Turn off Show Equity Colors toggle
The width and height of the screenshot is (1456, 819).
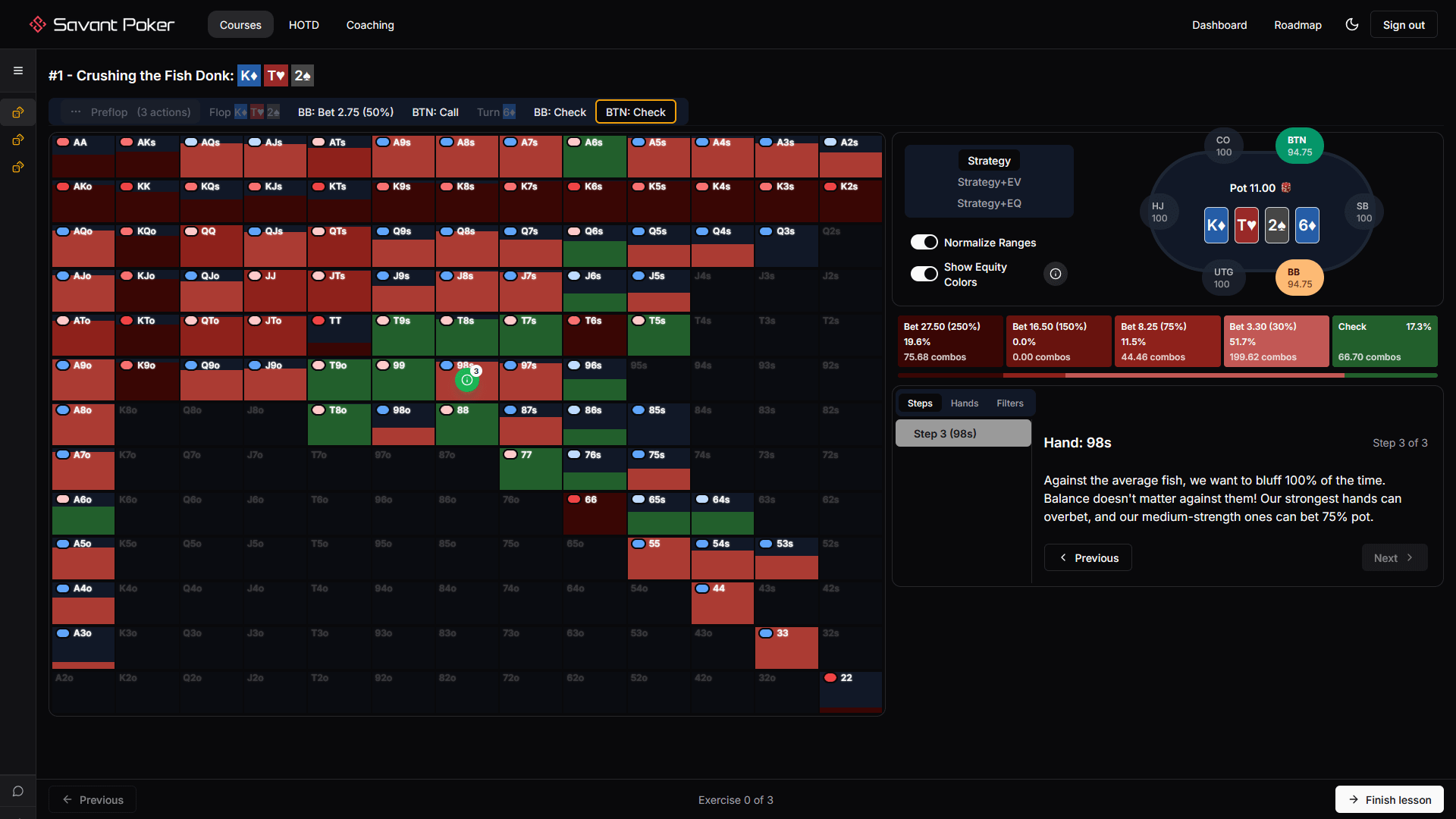click(924, 274)
